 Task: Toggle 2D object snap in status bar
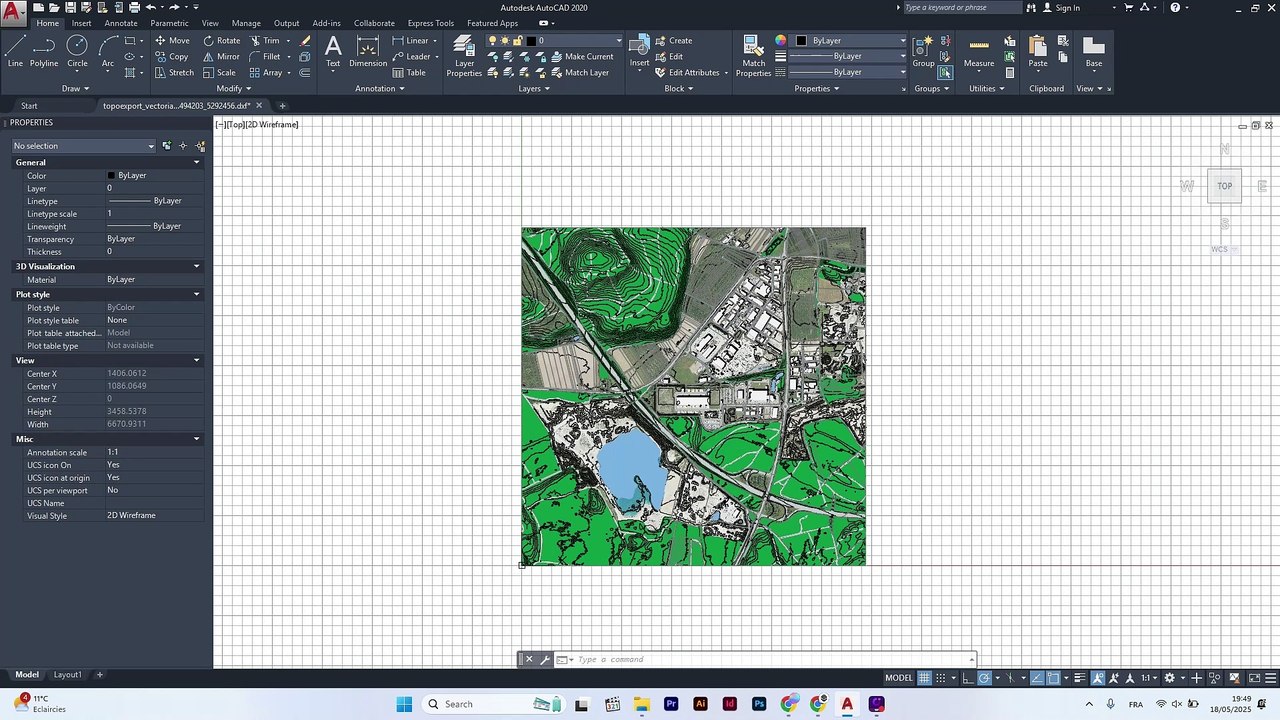pos(1053,678)
